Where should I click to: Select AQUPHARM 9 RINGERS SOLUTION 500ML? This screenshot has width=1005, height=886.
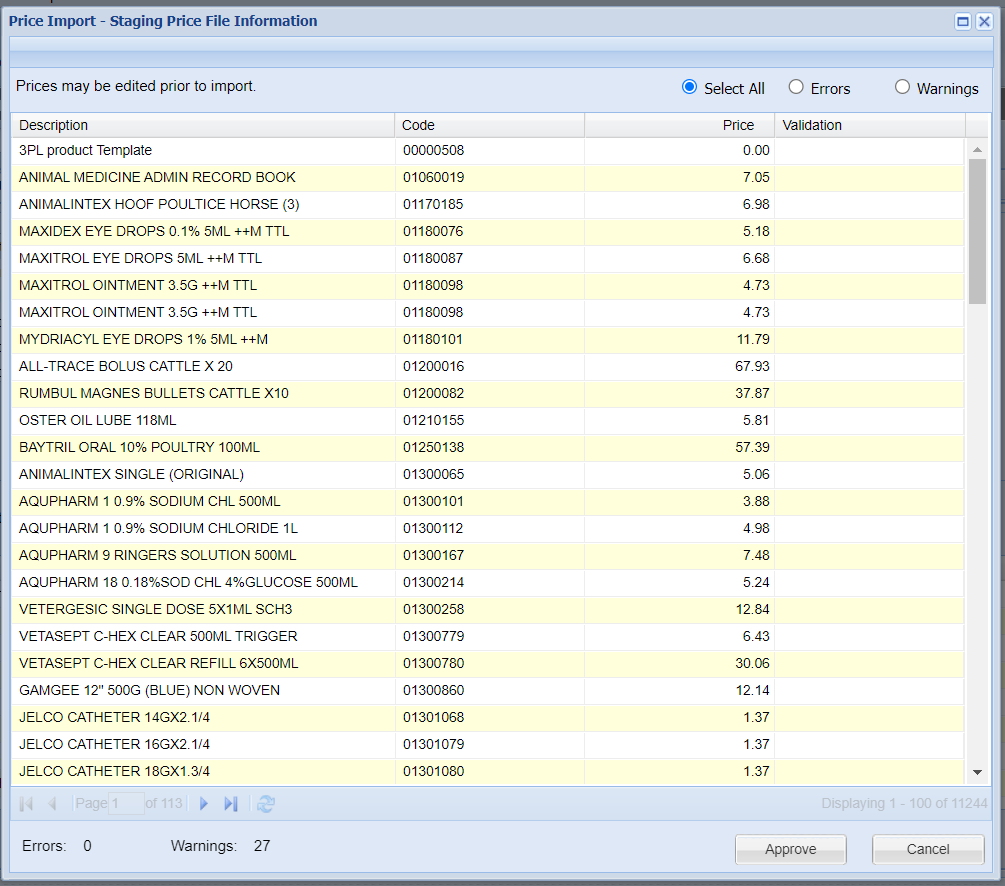(487, 555)
